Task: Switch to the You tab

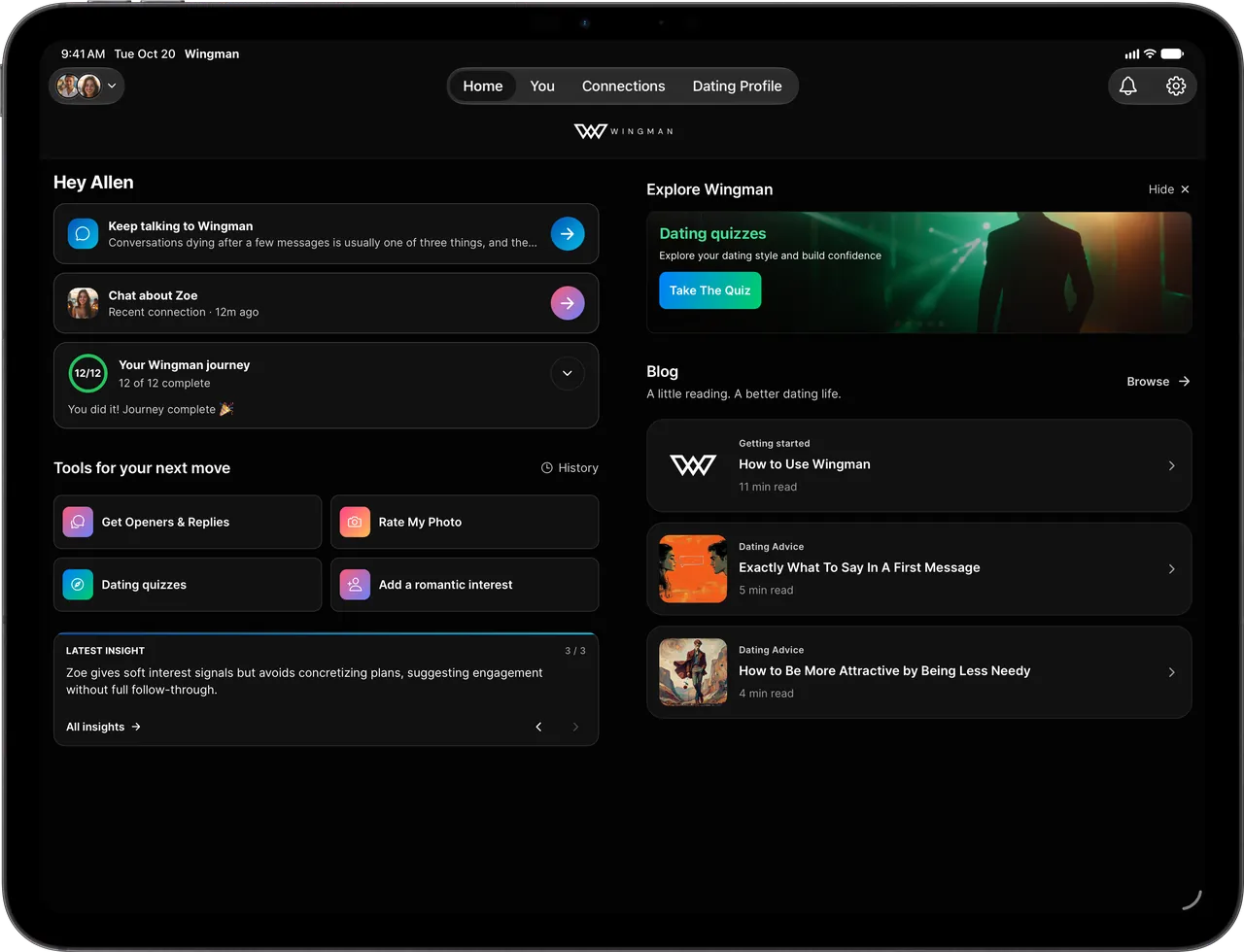Action: (542, 86)
